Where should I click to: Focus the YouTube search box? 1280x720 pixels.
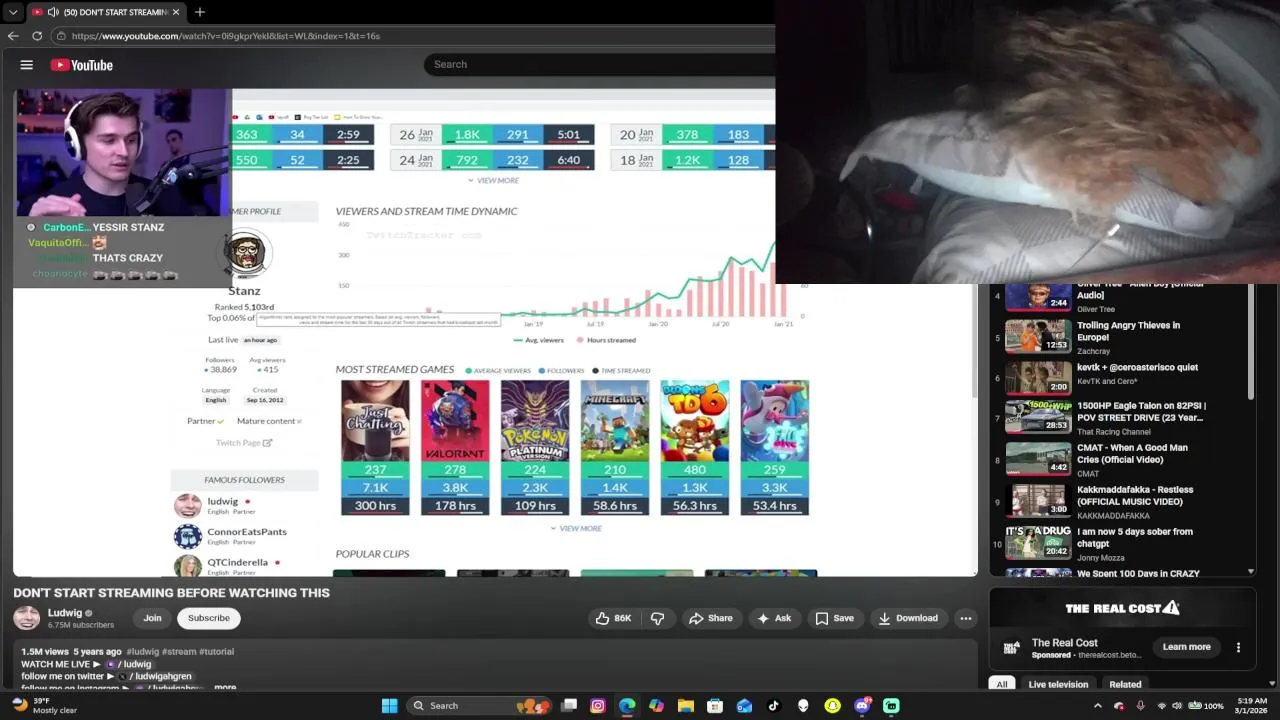coord(600,64)
